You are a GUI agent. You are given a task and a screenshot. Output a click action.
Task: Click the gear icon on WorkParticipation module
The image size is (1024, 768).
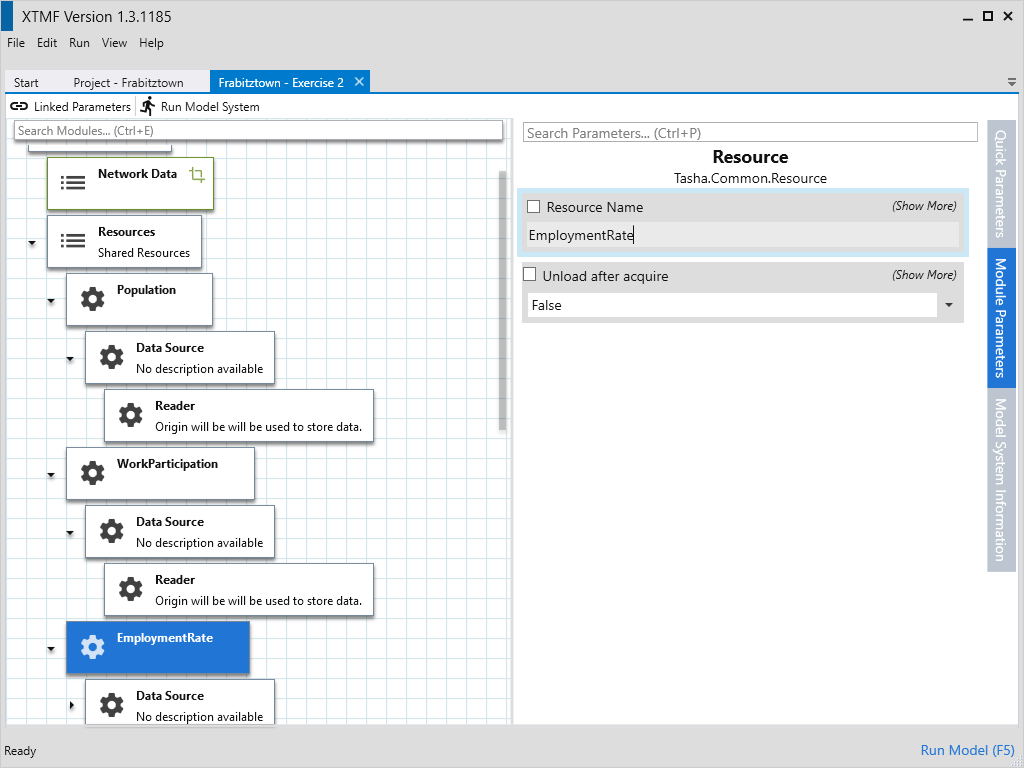point(92,473)
